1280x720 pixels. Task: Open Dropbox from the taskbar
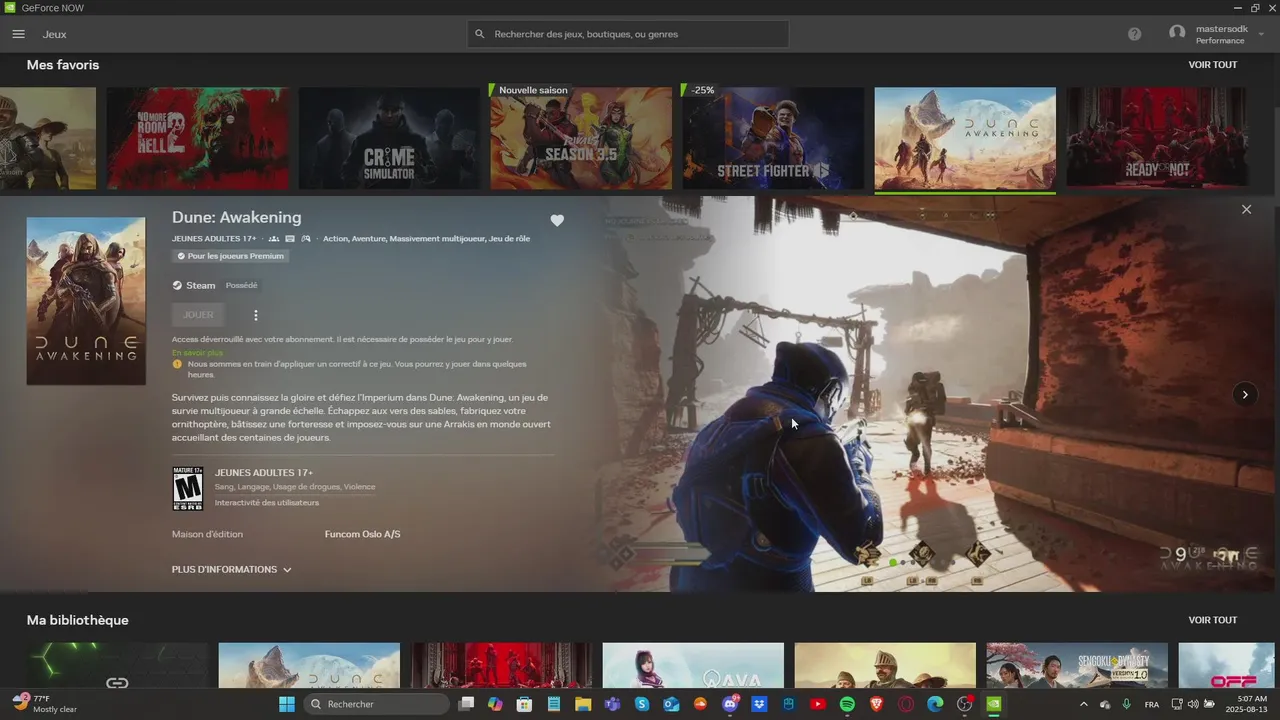(x=759, y=704)
